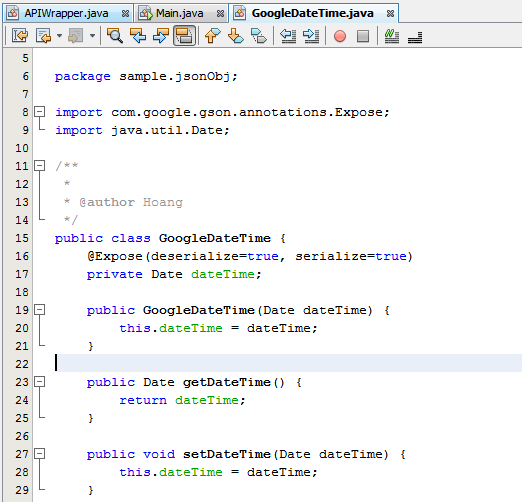
Task: Go to Next Bookmark down arrow
Action: click(236, 35)
